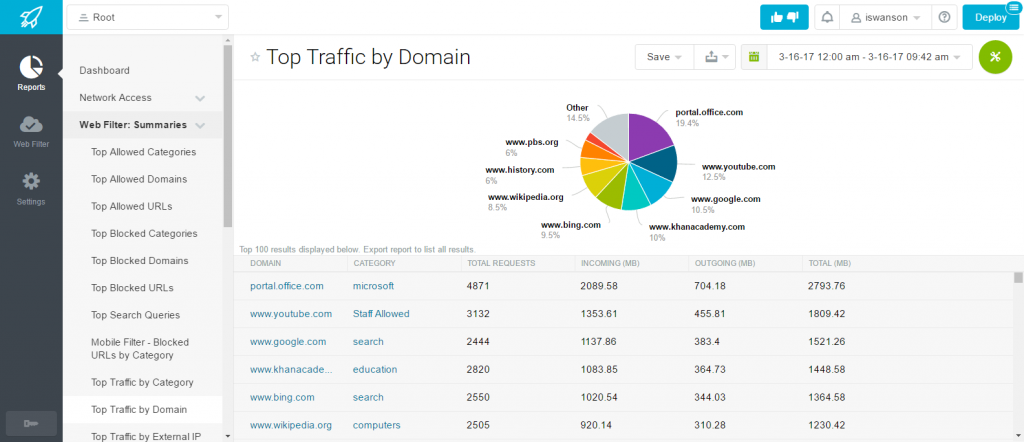Viewport: 1024px width, 442px height.
Task: Click the computers category link
Action: tap(377, 425)
